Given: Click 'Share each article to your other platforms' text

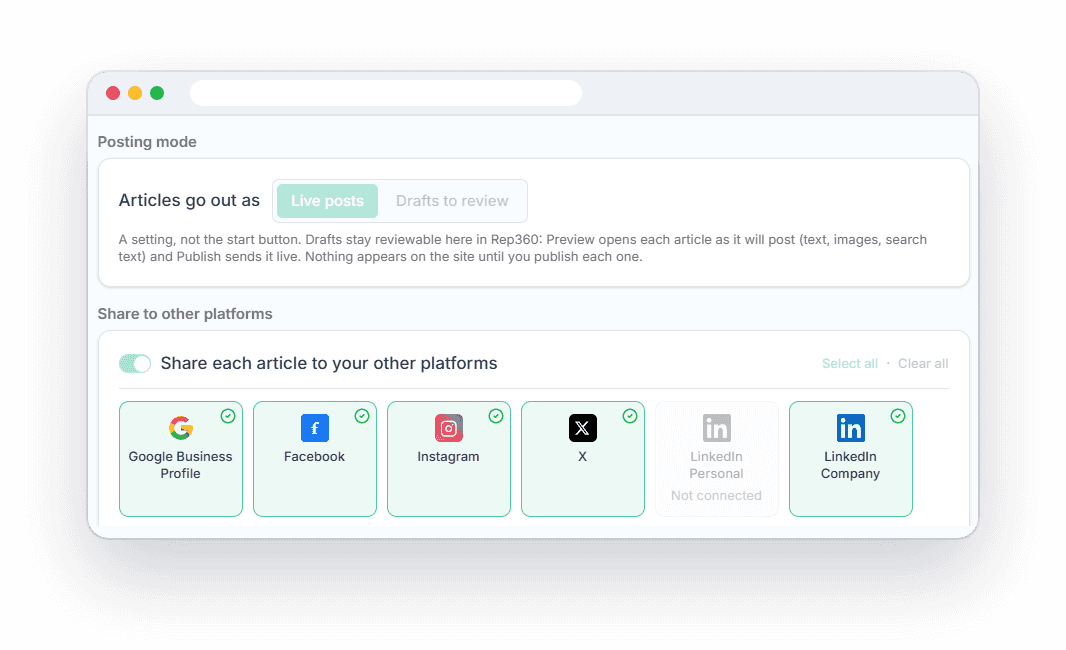Looking at the screenshot, I should [329, 363].
